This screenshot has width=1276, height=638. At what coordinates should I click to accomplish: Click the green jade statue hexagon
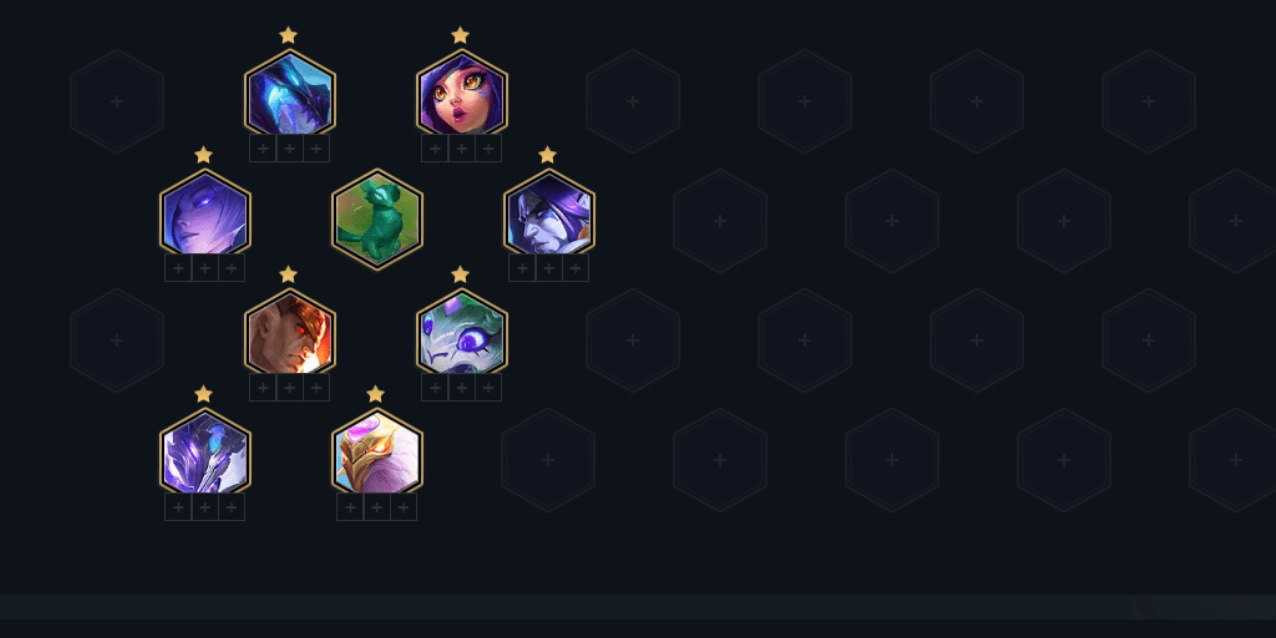tap(377, 219)
